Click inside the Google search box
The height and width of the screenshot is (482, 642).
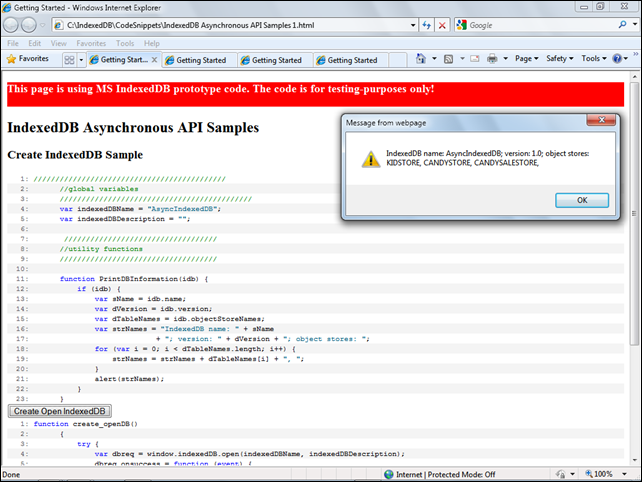click(532, 24)
